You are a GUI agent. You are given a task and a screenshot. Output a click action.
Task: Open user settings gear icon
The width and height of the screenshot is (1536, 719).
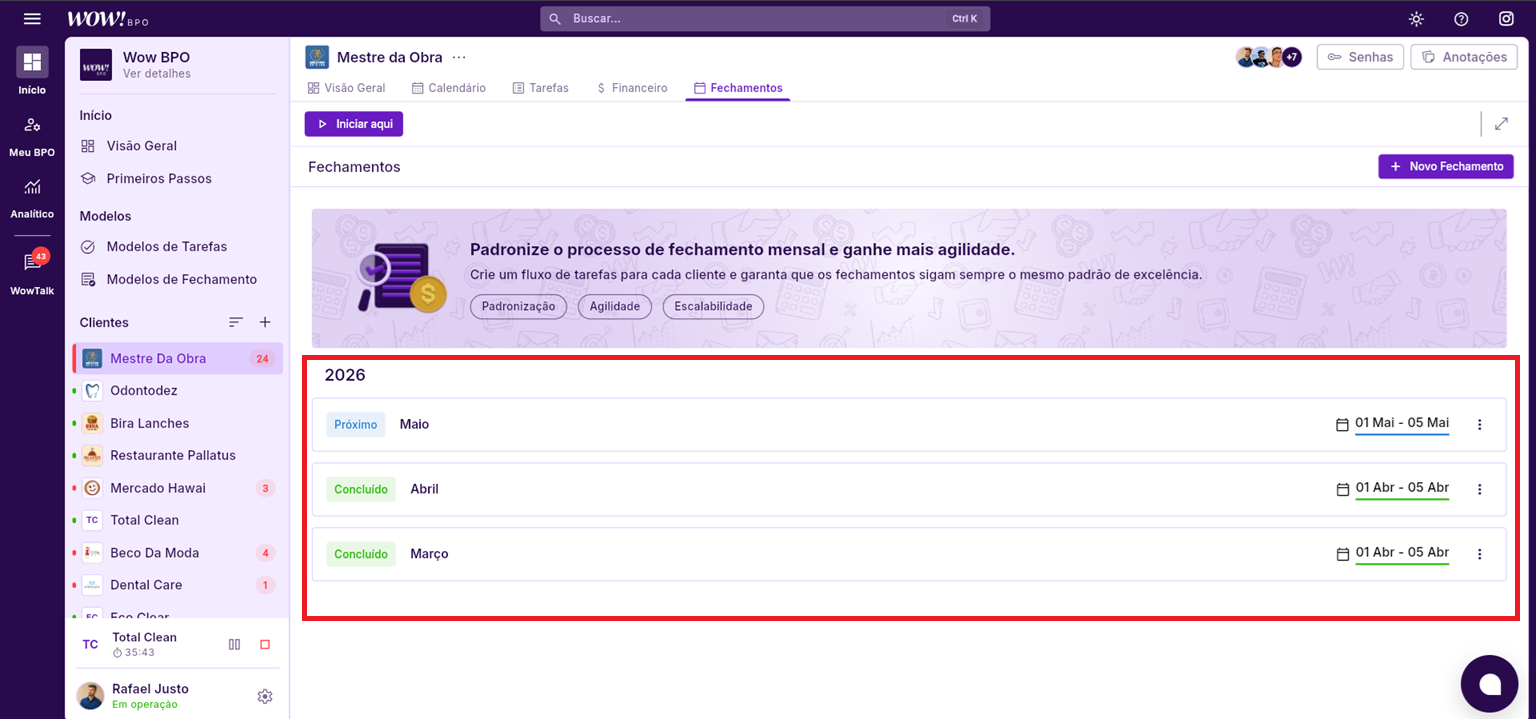click(x=265, y=696)
